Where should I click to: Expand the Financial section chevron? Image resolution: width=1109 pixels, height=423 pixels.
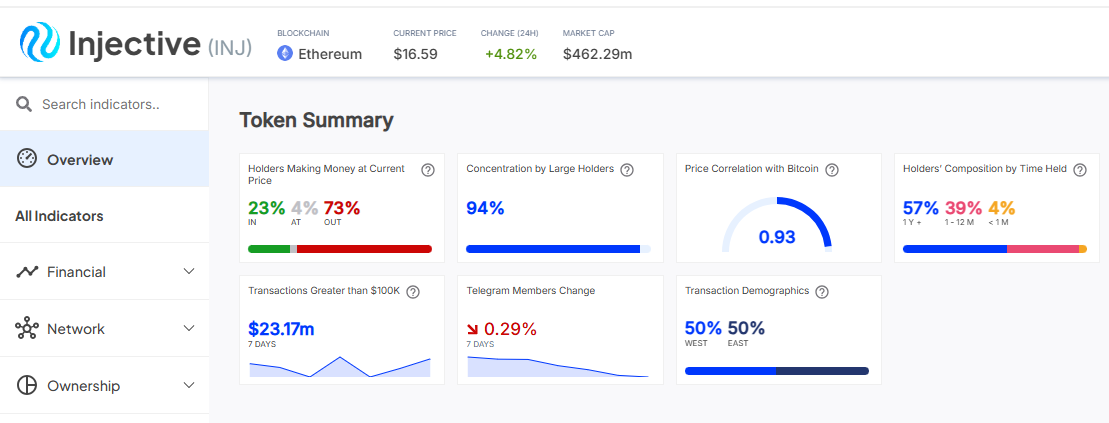click(189, 272)
